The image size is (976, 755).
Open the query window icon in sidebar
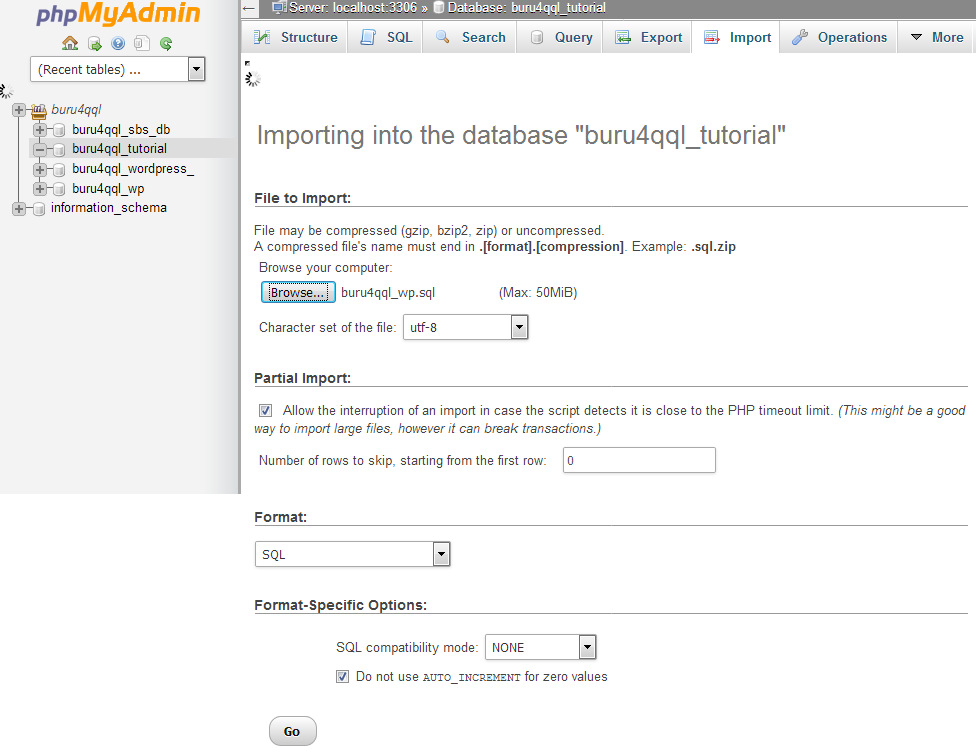tap(94, 44)
